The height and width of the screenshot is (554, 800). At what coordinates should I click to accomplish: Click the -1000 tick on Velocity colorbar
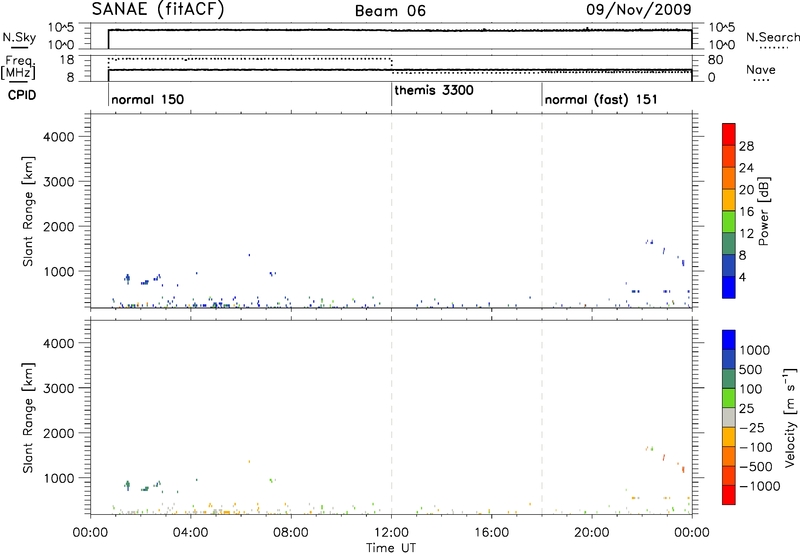(x=760, y=486)
